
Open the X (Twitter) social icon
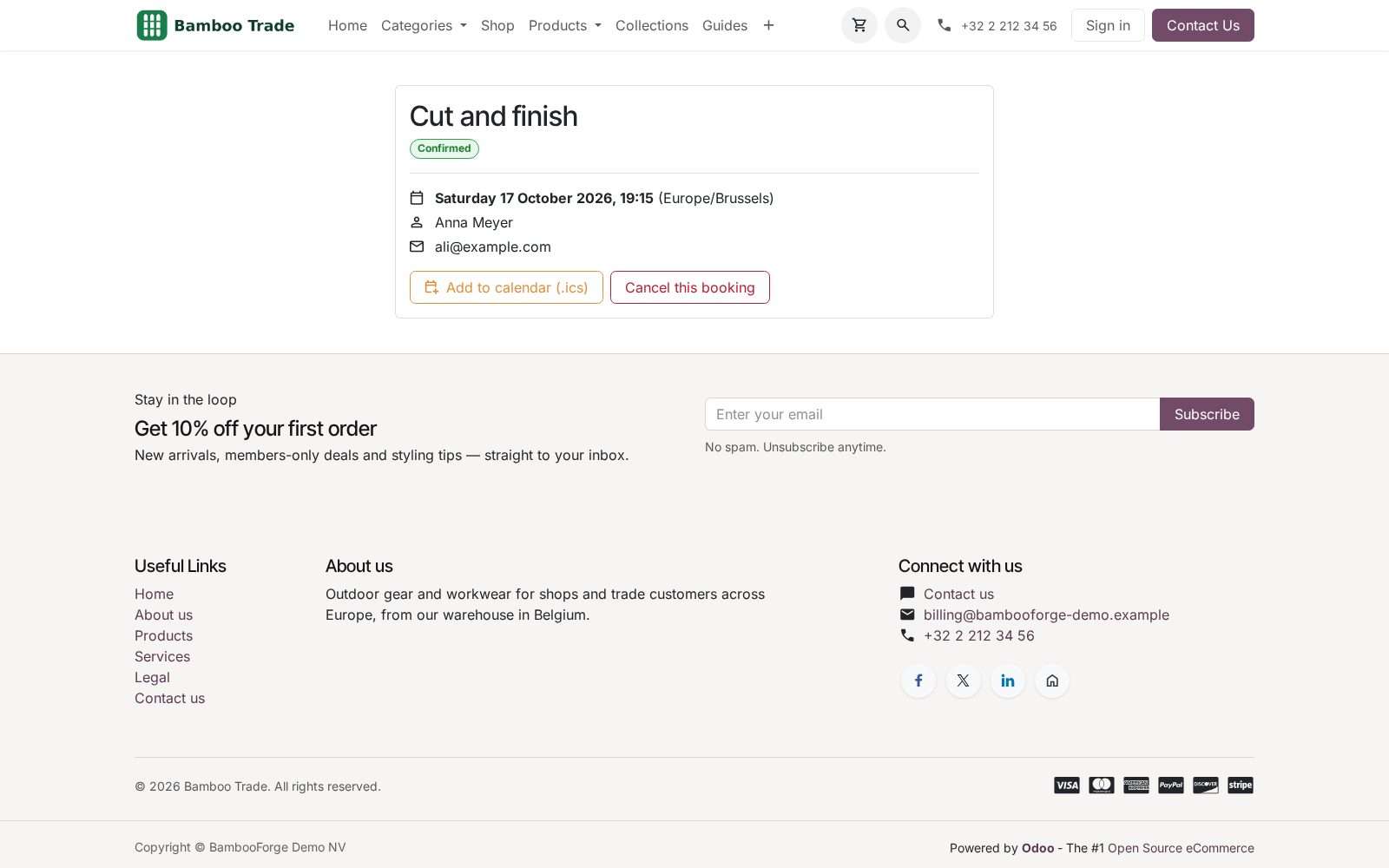pos(964,681)
